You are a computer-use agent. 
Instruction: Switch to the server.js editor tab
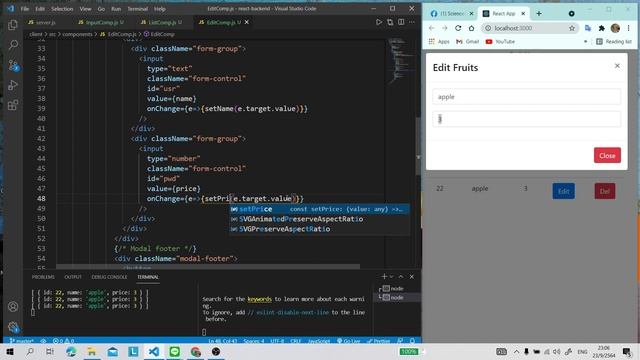(45, 22)
